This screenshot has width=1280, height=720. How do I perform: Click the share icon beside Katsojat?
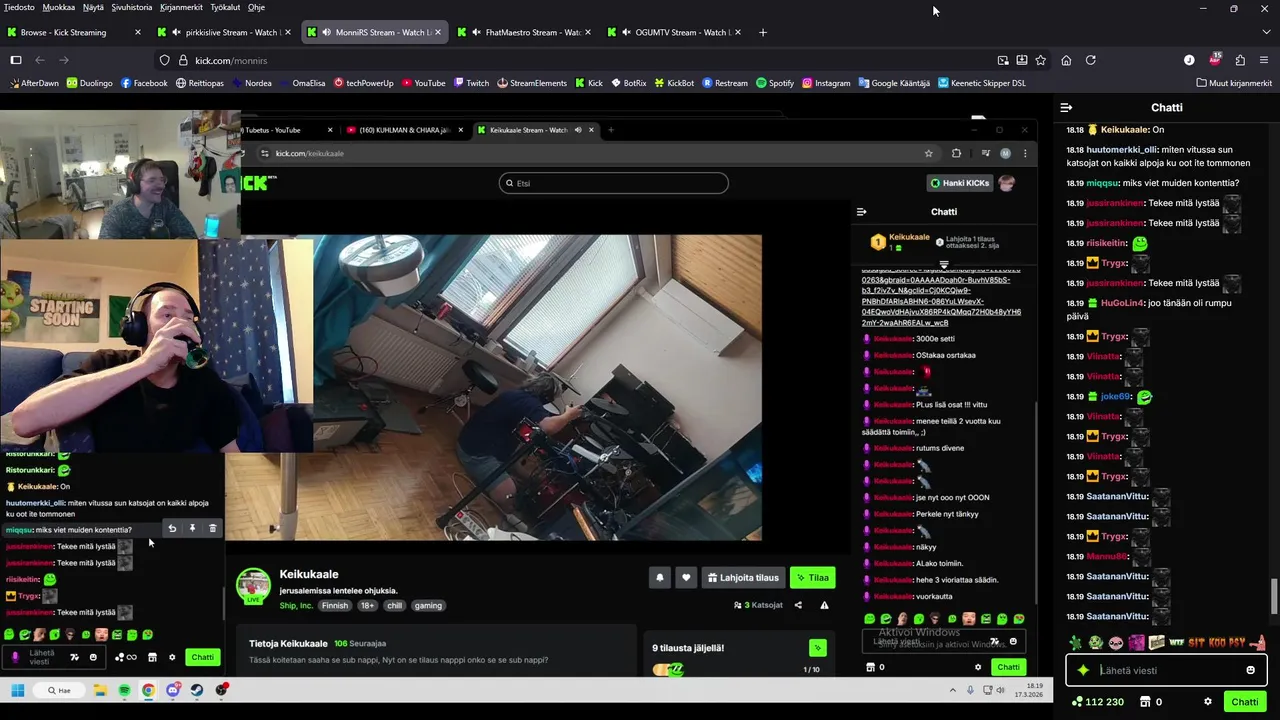pos(798,605)
